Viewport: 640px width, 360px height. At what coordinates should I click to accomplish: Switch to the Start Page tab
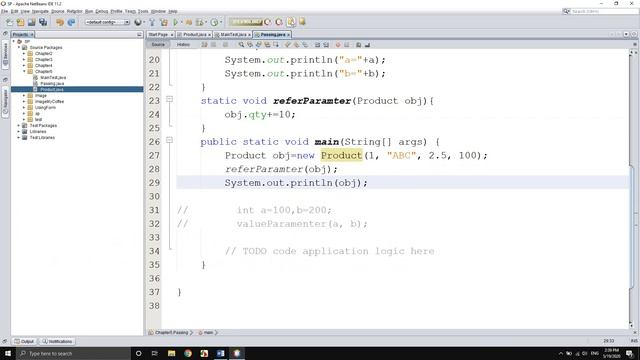pyautogui.click(x=158, y=35)
